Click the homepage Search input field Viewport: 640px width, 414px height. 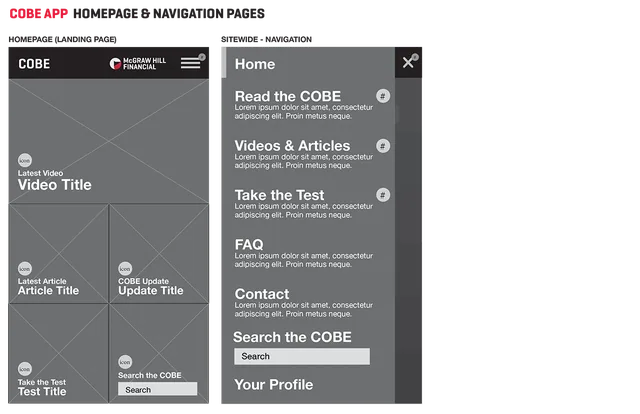(158, 389)
